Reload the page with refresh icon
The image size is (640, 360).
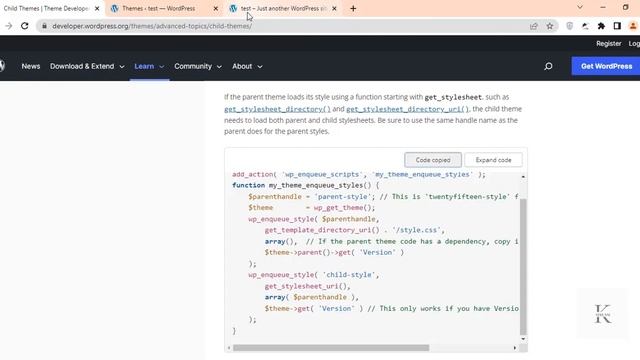[24, 26]
